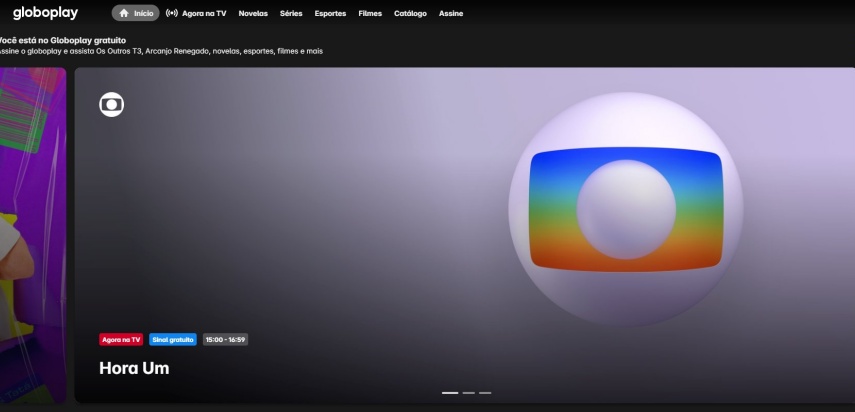Click the large Globo sphere banner image

point(626,209)
